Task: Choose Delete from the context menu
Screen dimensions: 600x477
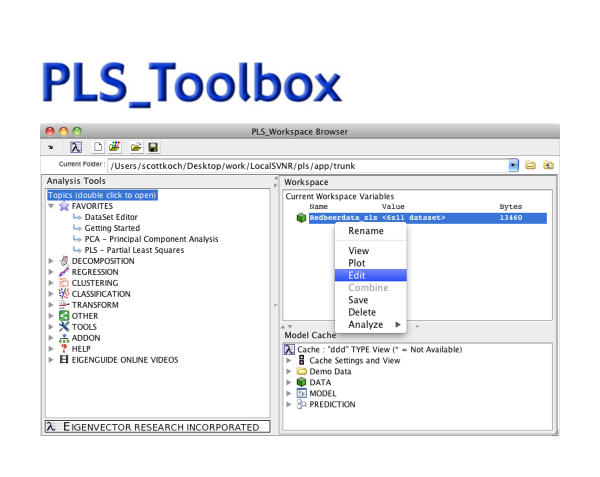Action: pos(370,312)
